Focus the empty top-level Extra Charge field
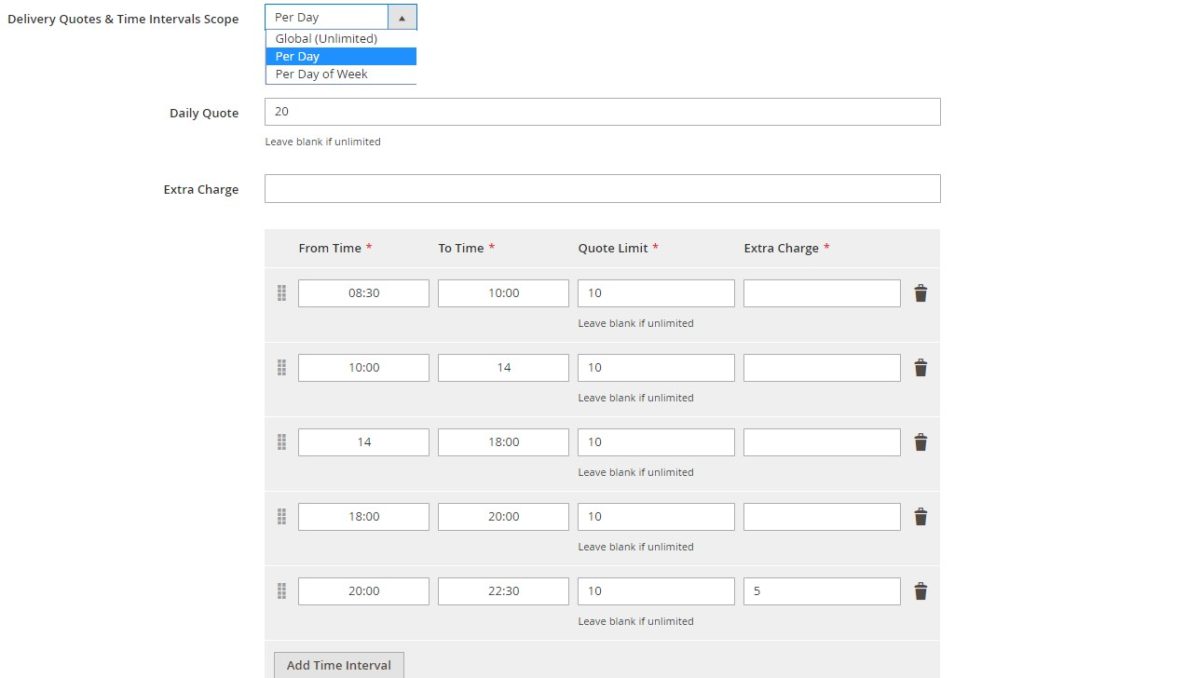The height and width of the screenshot is (678, 1200). coord(600,188)
